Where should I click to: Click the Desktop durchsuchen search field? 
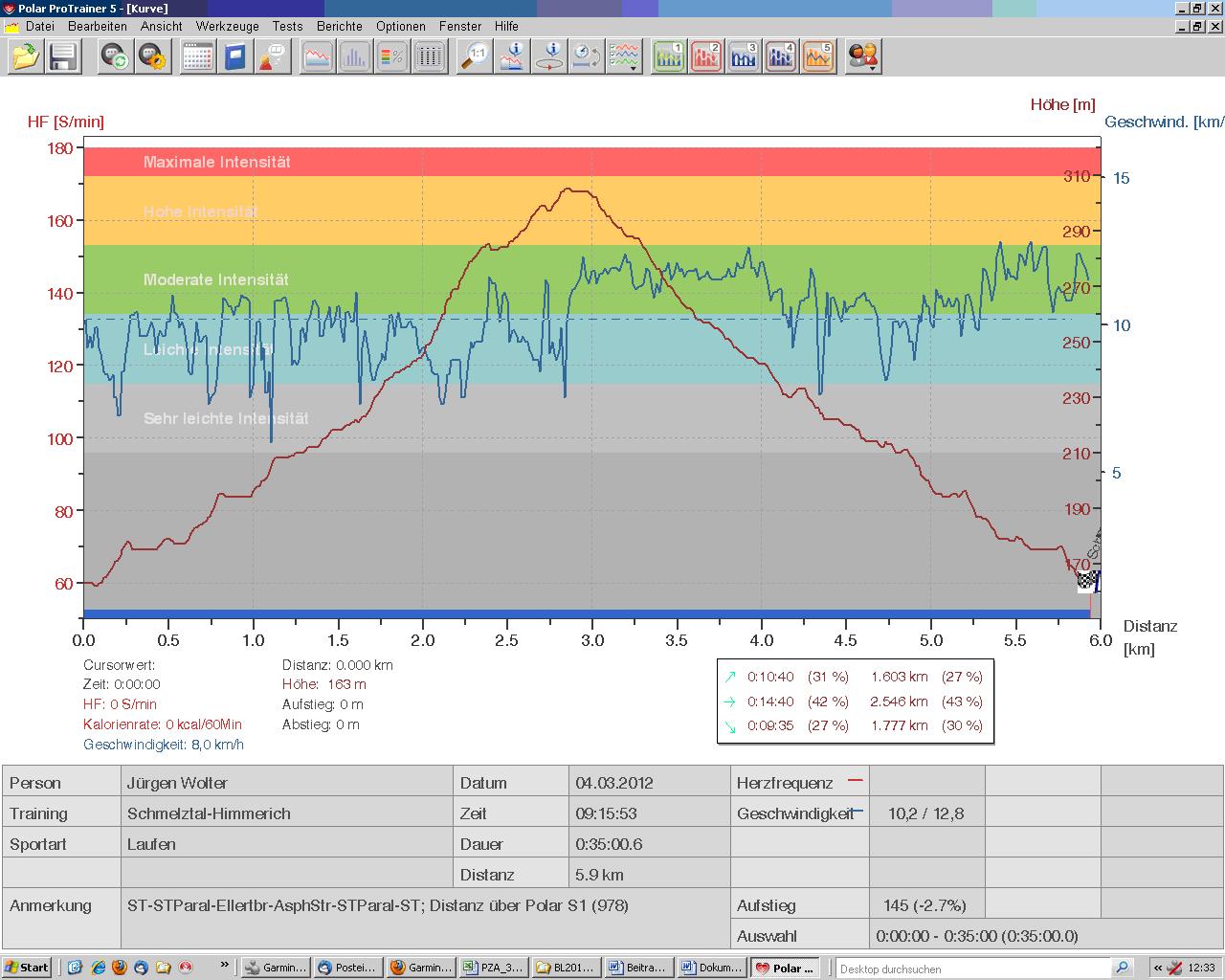coord(974,969)
